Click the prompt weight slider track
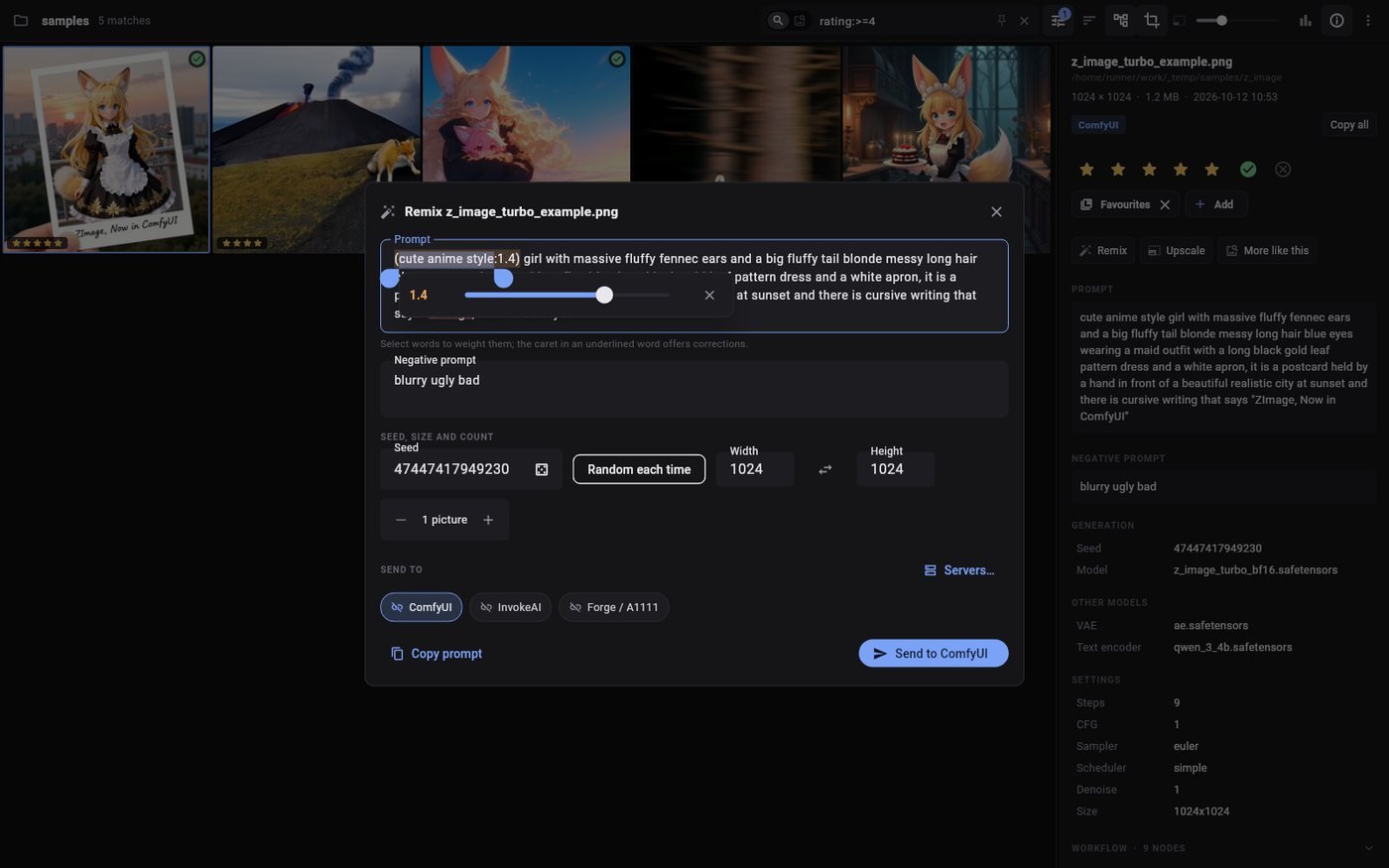 567,295
